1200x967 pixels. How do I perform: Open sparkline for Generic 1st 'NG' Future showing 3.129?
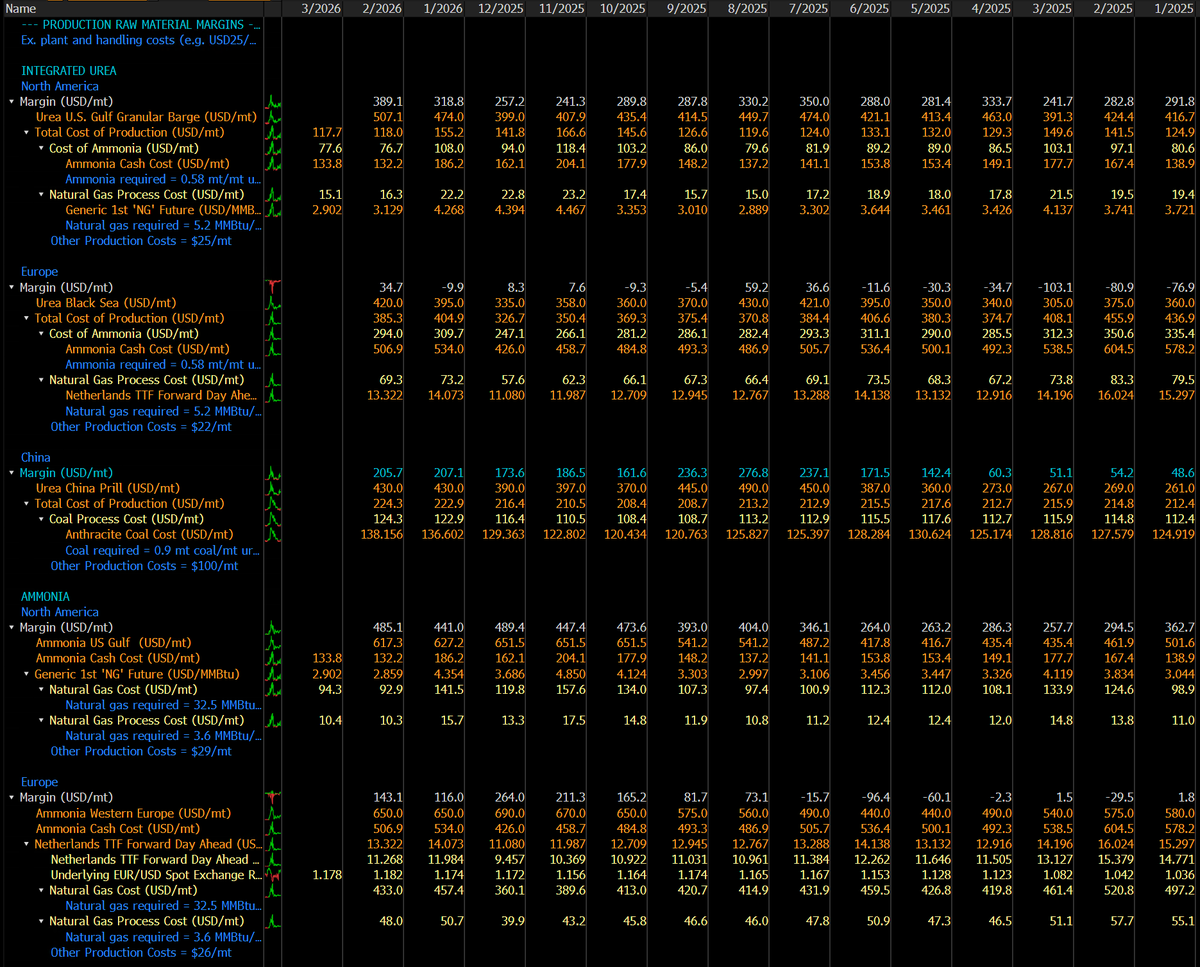[273, 210]
